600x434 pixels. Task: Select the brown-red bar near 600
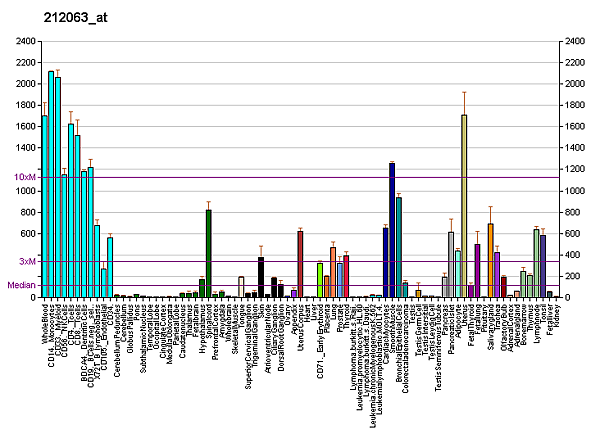pos(300,264)
